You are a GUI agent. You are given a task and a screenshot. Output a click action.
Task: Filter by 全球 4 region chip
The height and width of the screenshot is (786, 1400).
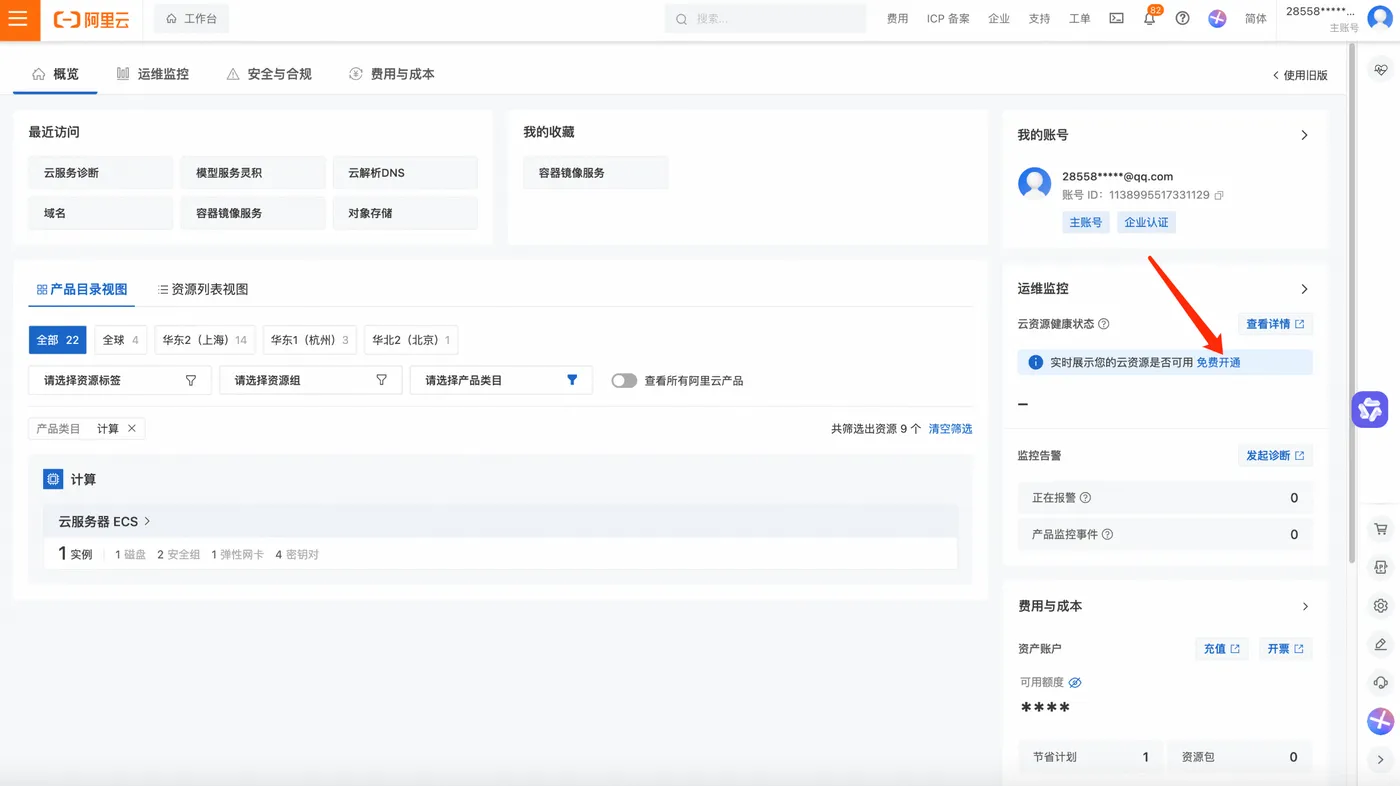pyautogui.click(x=121, y=340)
